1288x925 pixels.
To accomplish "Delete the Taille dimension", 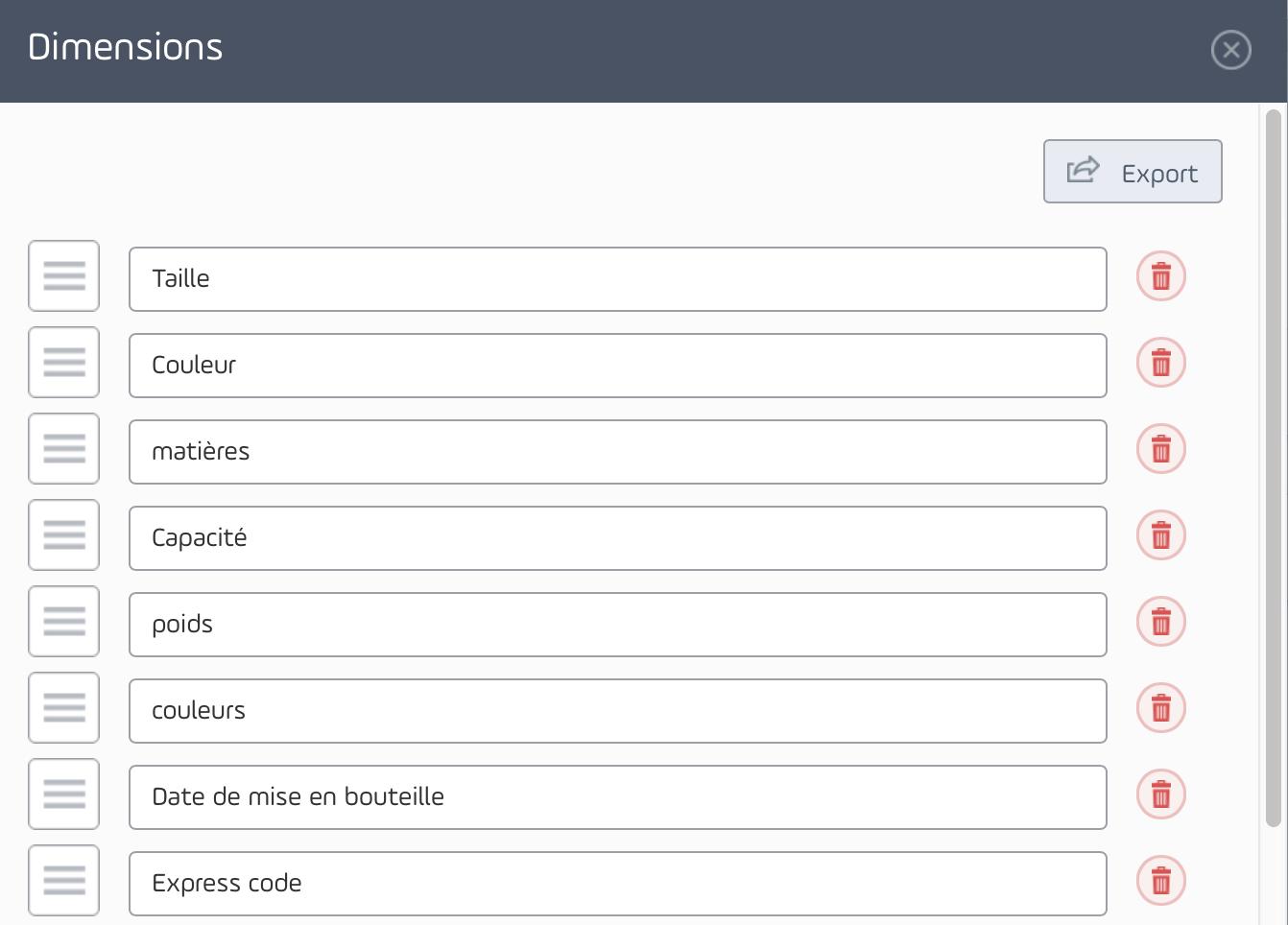I will coord(1161,276).
